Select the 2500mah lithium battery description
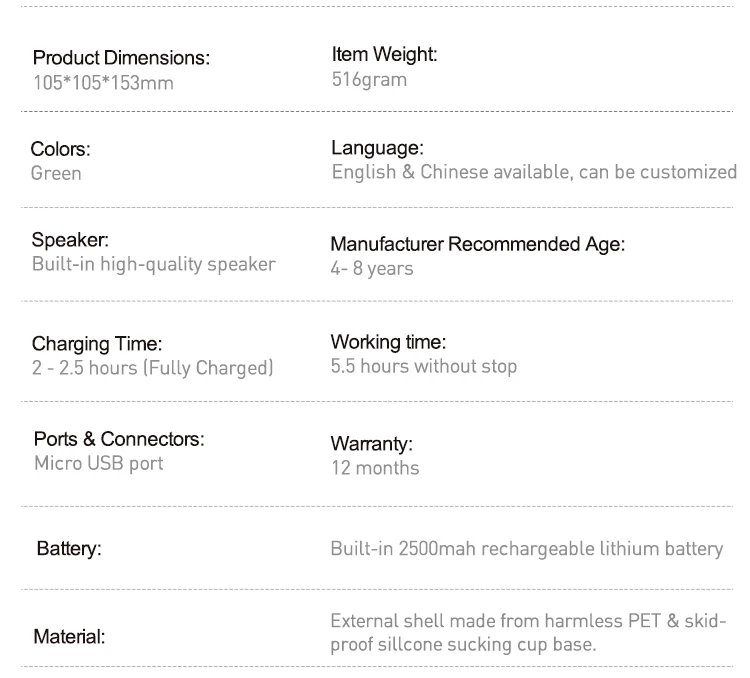Viewport: 750px width, 678px height. coord(526,548)
